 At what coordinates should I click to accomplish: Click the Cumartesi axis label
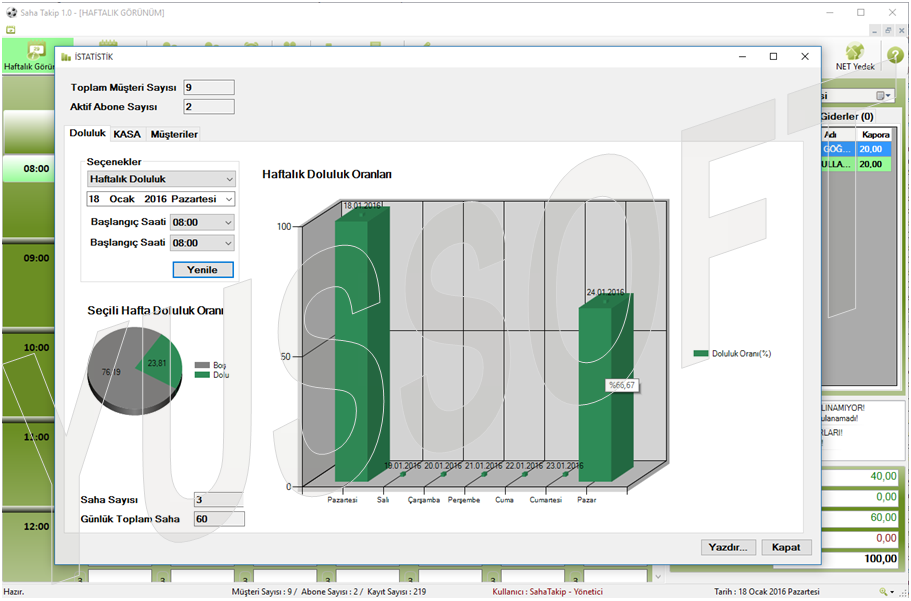[x=546, y=500]
